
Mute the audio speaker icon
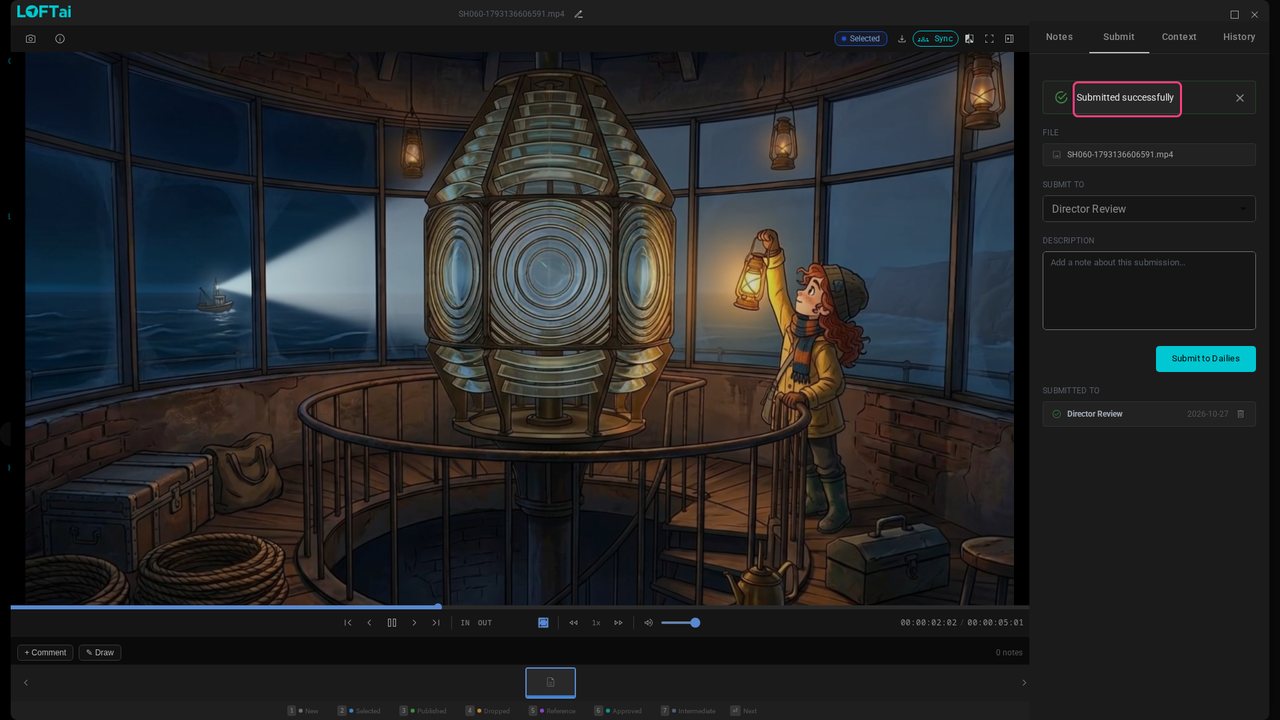[648, 623]
